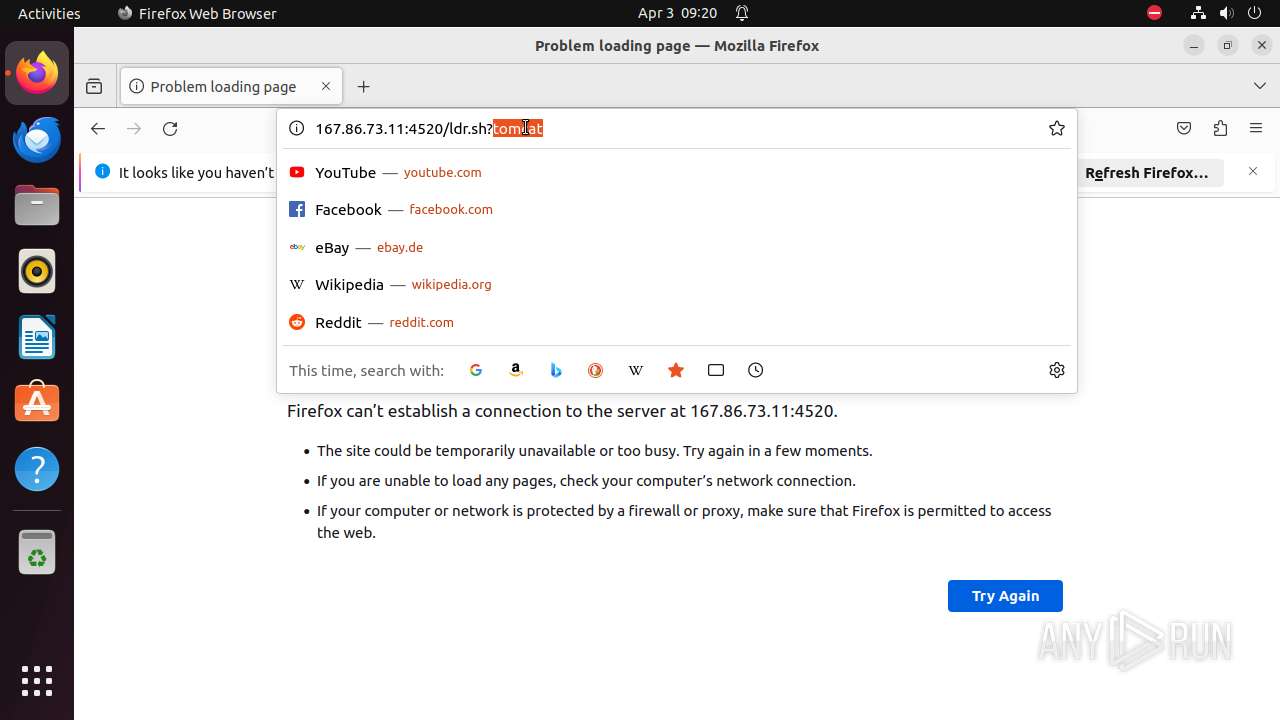The image size is (1280, 720).
Task: Open the Files manager in the dock
Action: click(x=37, y=205)
